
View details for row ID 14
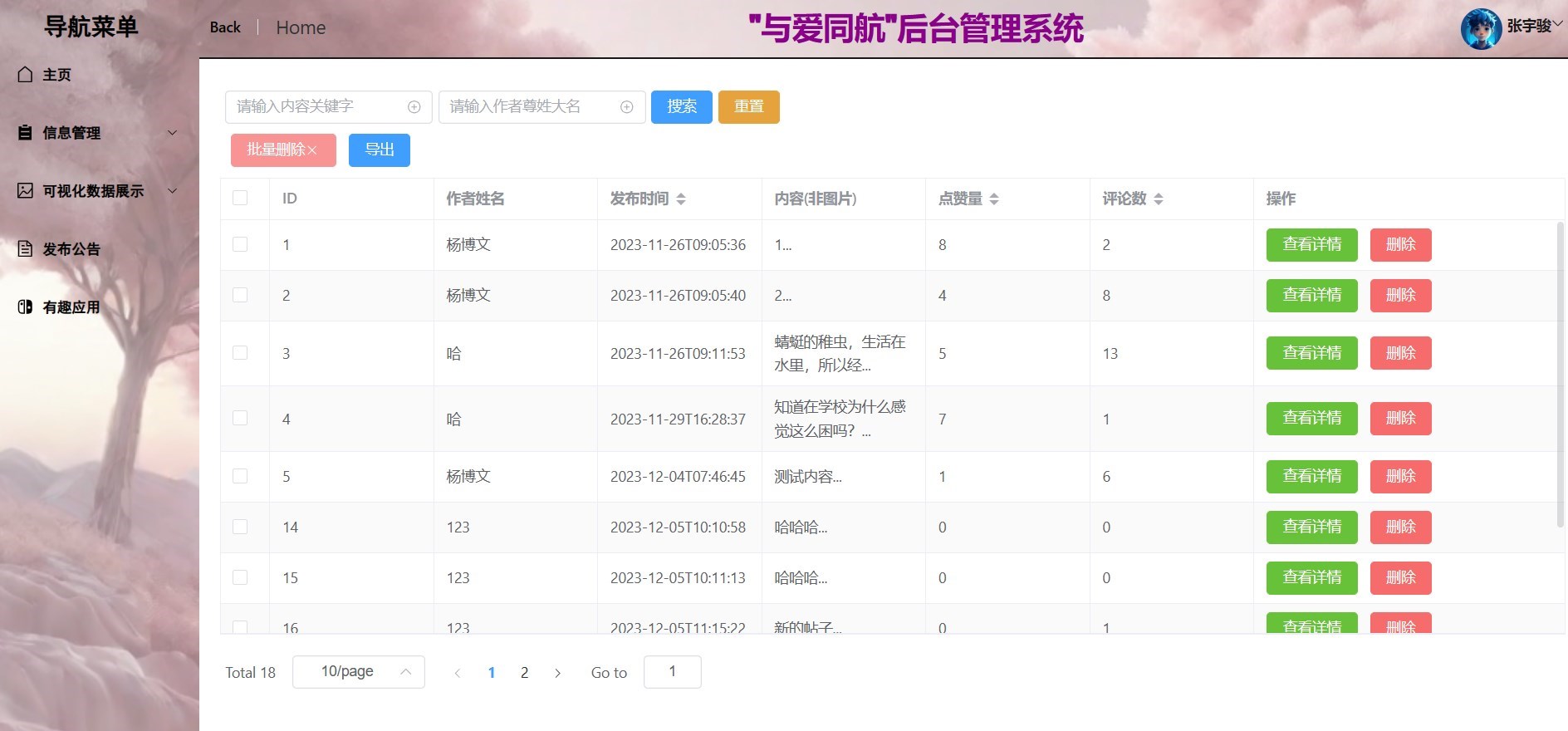point(1312,527)
